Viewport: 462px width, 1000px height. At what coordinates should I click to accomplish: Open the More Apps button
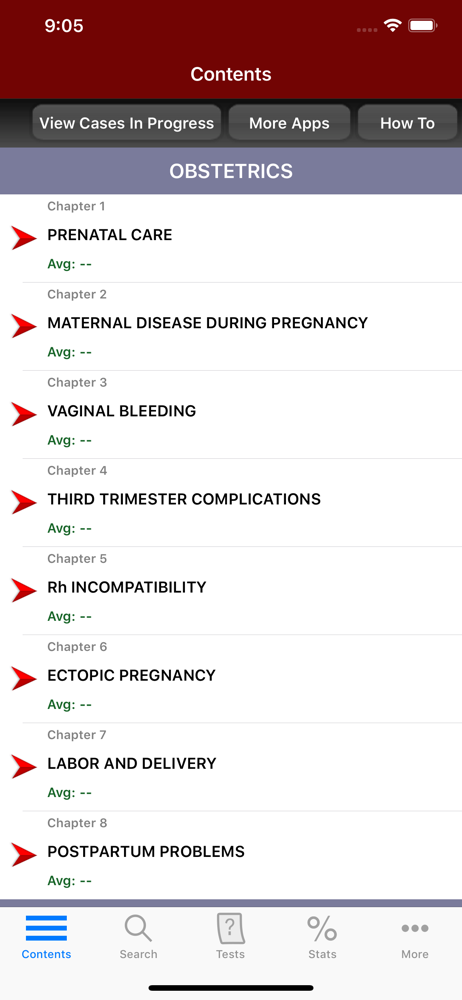tap(289, 122)
